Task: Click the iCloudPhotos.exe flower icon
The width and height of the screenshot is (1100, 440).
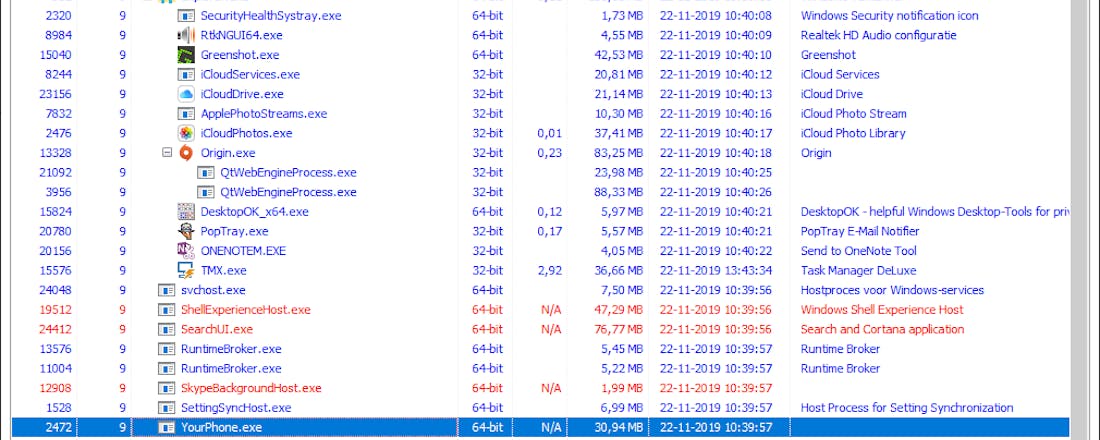Action: [186, 133]
